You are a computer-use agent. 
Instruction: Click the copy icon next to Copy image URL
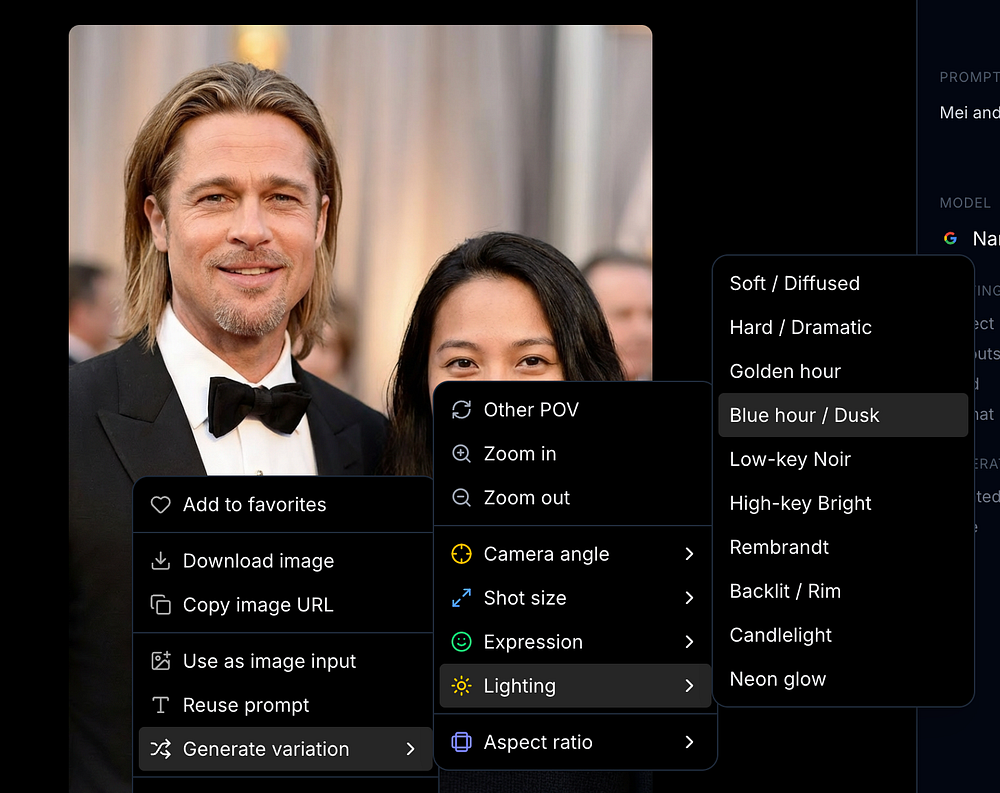click(161, 605)
